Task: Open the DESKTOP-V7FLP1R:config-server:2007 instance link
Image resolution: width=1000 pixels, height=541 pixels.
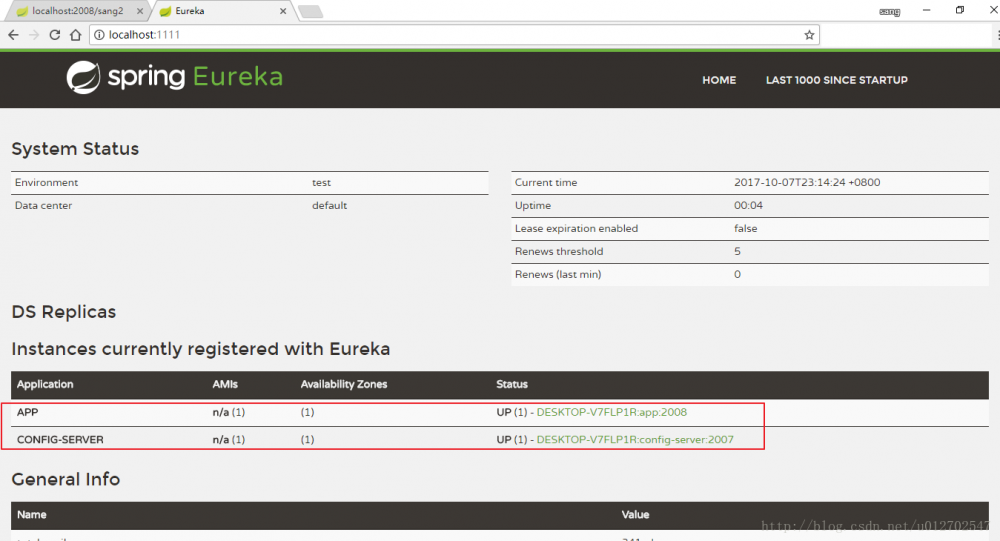Action: pyautogui.click(x=635, y=440)
